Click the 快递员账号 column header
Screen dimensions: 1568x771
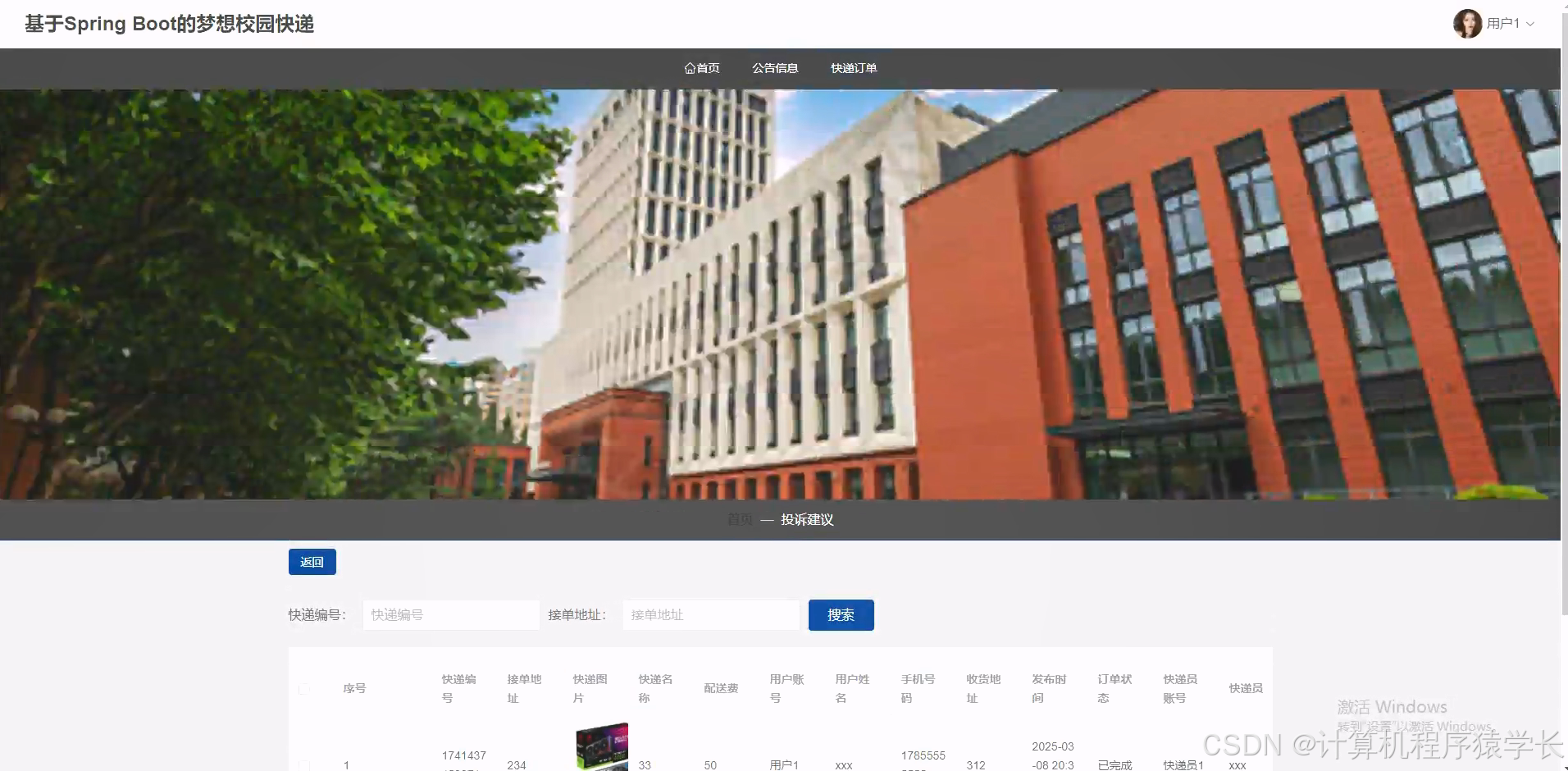[x=1180, y=688]
